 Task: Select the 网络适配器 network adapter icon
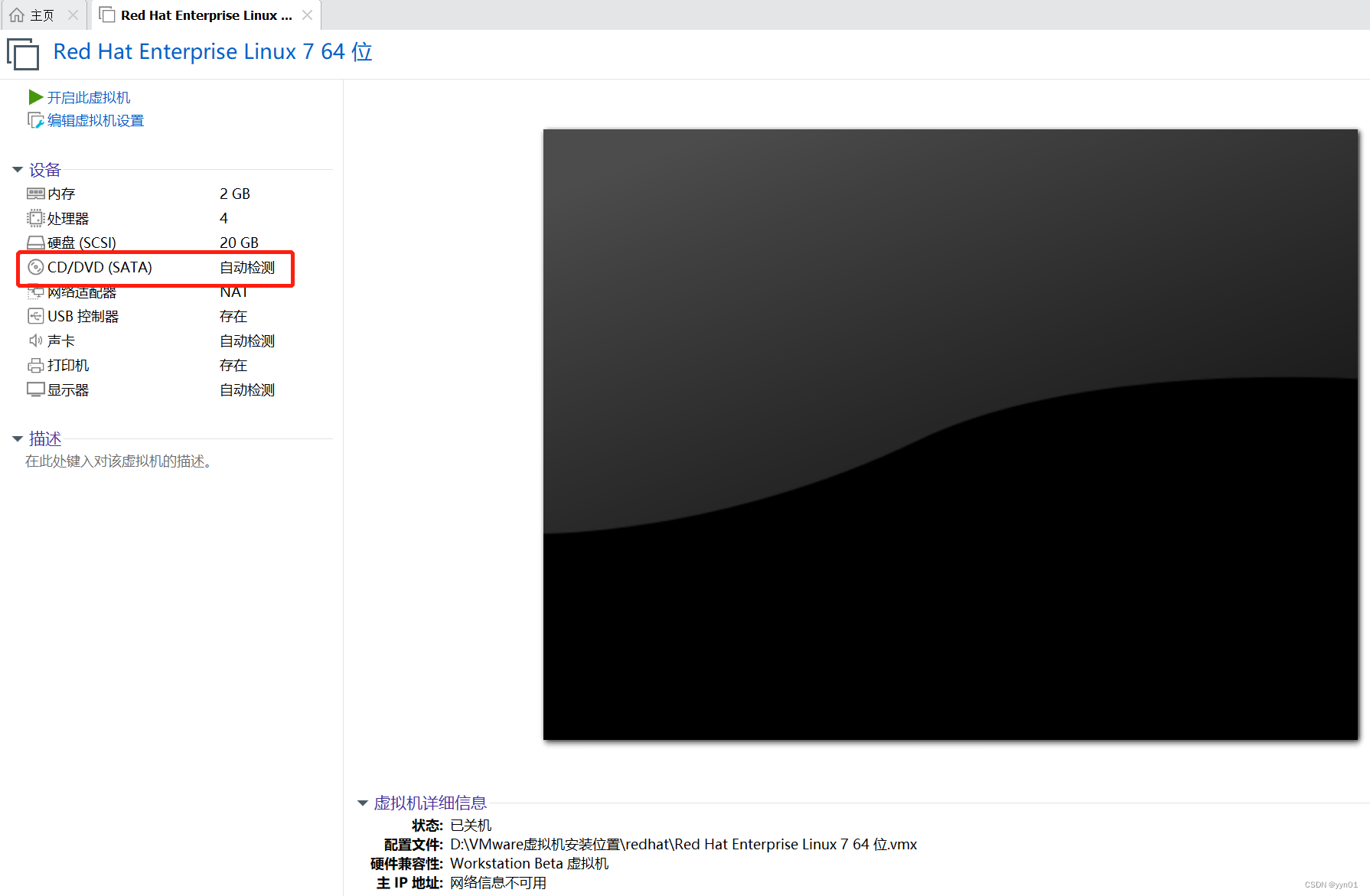click(x=36, y=292)
